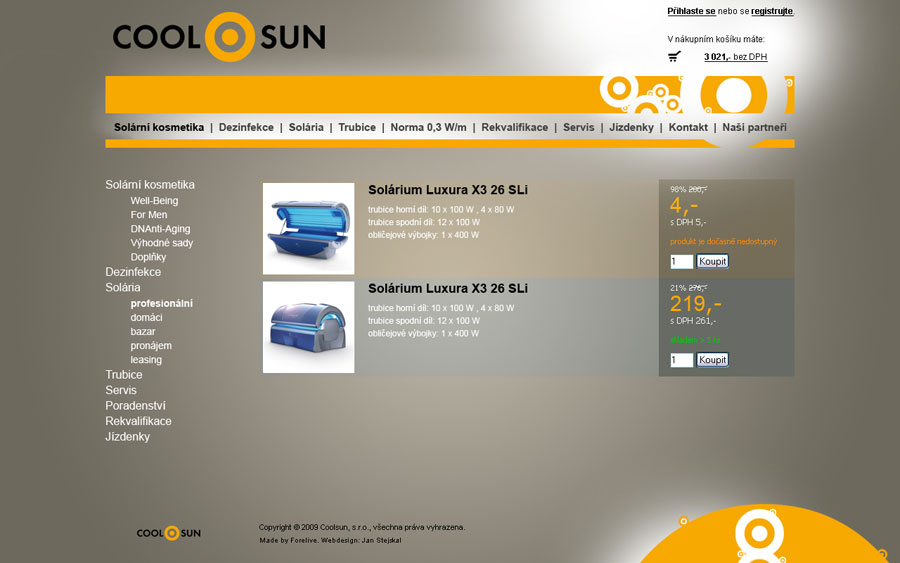900x563 pixels.
Task: Focus quantity field for 4,- product
Action: (681, 262)
